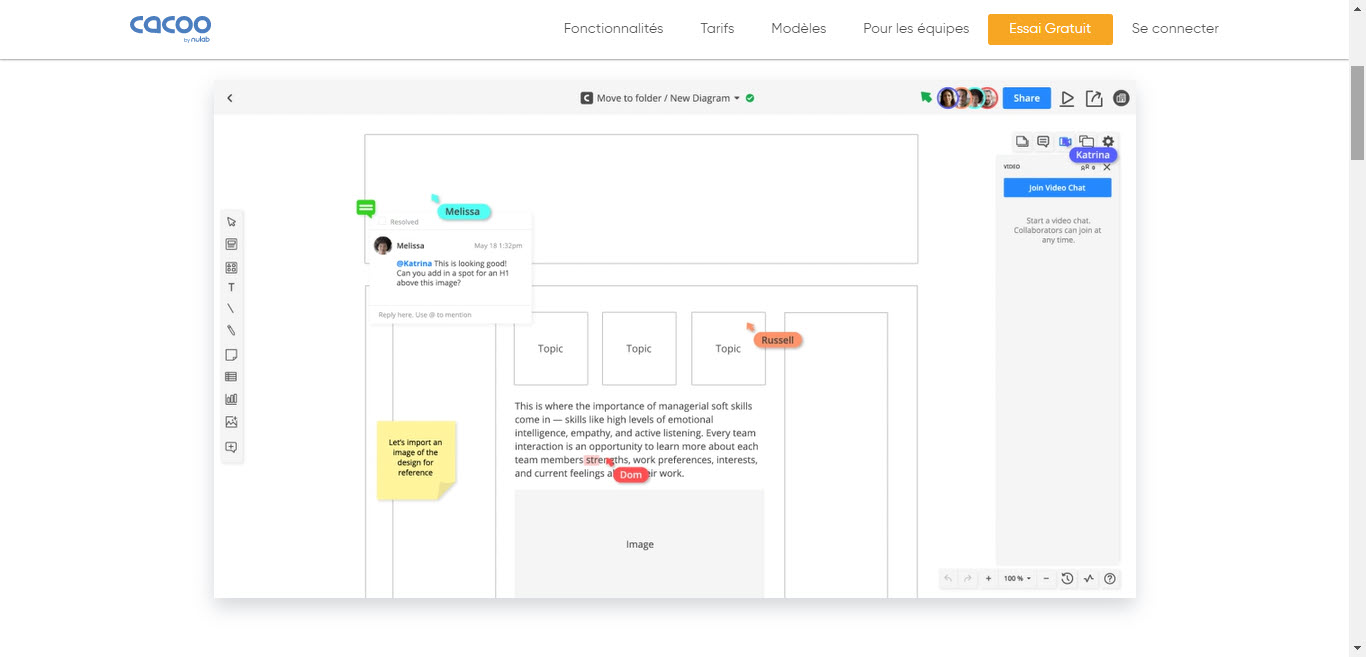Zoom out with the minus control
Viewport: 1366px width, 657px height.
[1046, 578]
